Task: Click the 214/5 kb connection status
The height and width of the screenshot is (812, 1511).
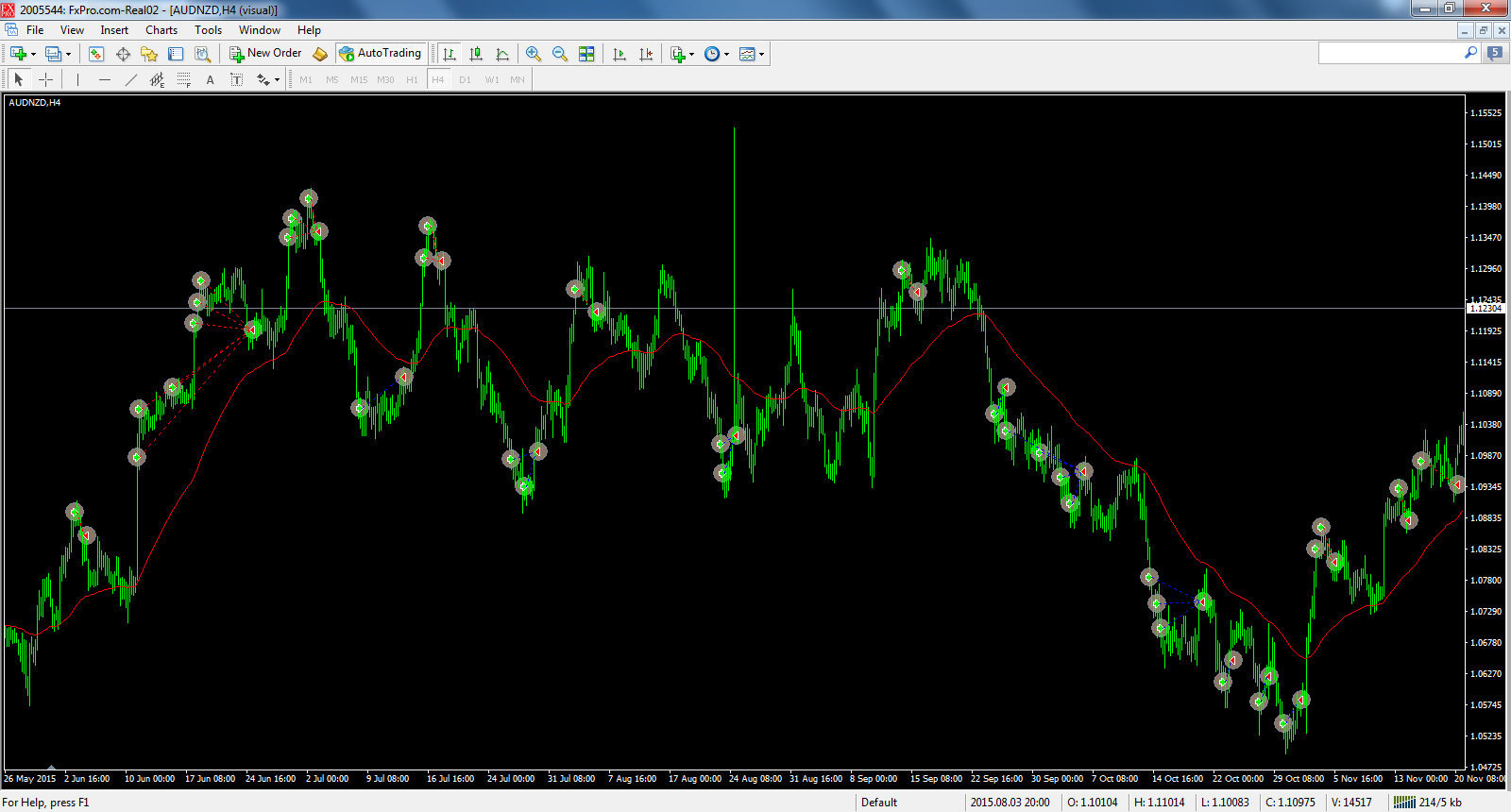Action: (1429, 803)
